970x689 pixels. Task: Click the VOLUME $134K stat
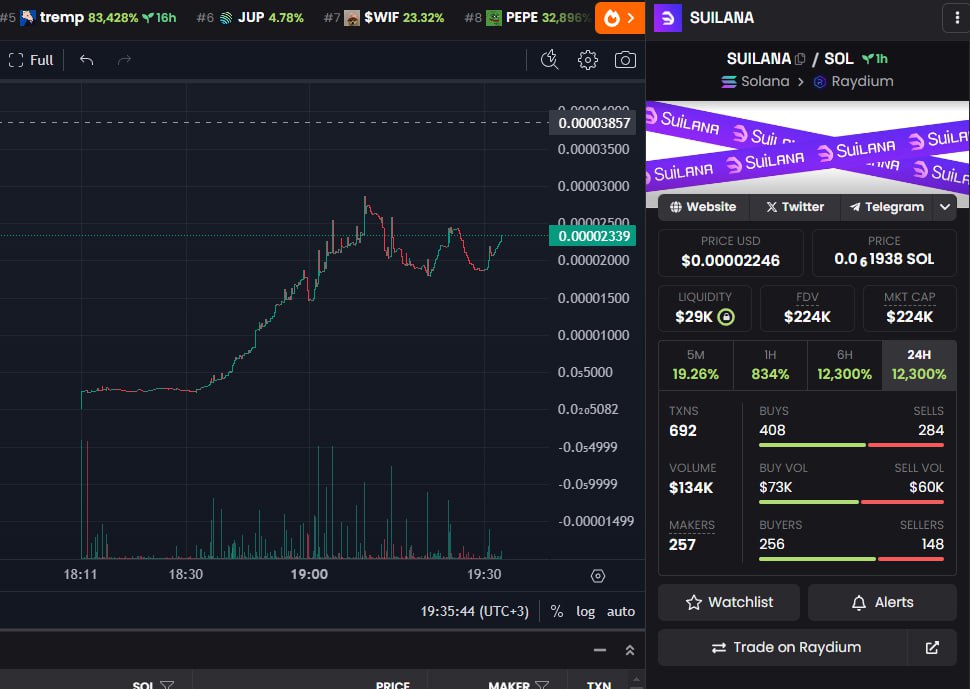pyautogui.click(x=692, y=478)
